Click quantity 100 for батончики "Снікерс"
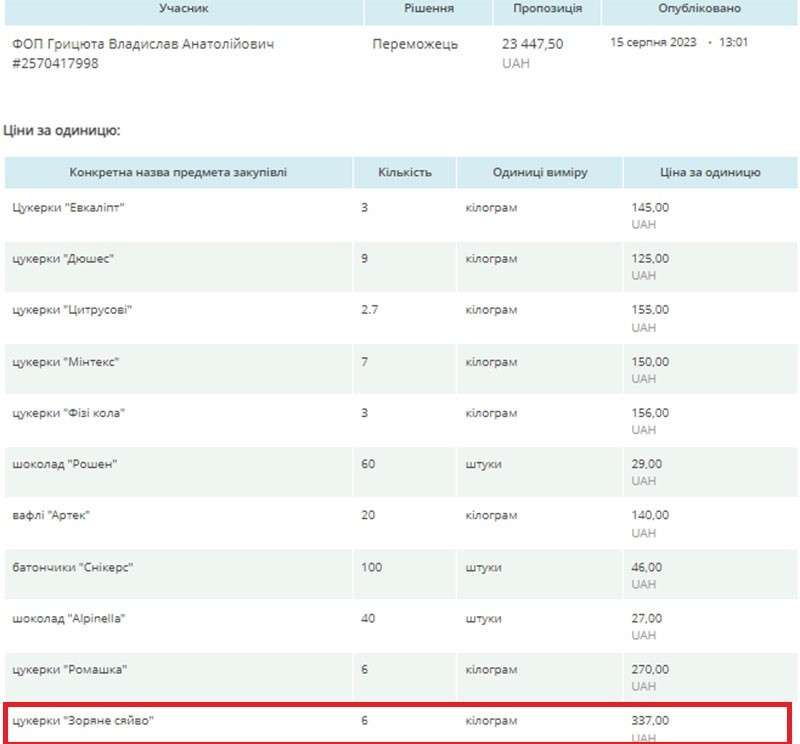Viewport: 800px width, 744px height. (x=372, y=567)
